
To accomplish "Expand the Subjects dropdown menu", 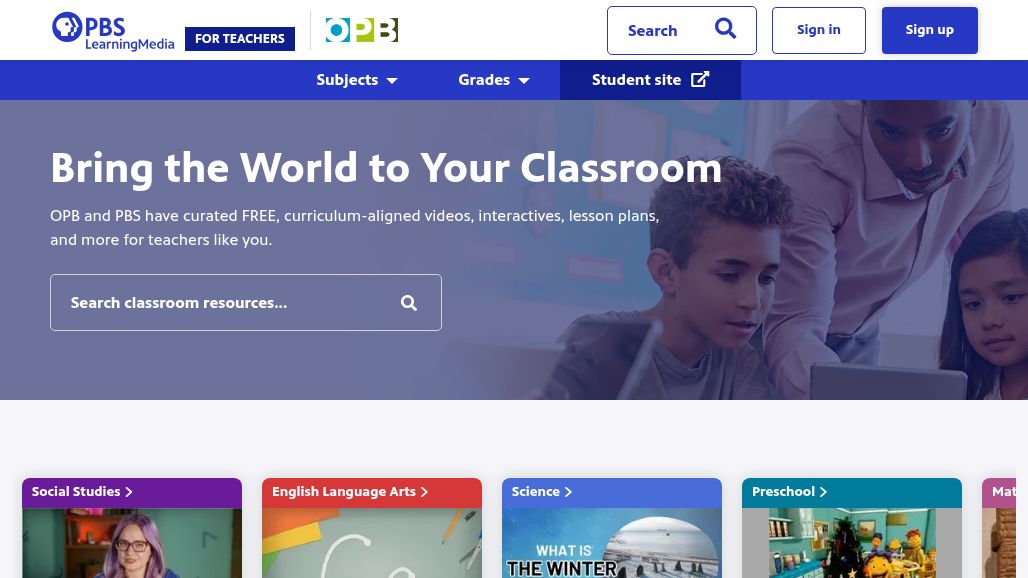I will tap(357, 80).
